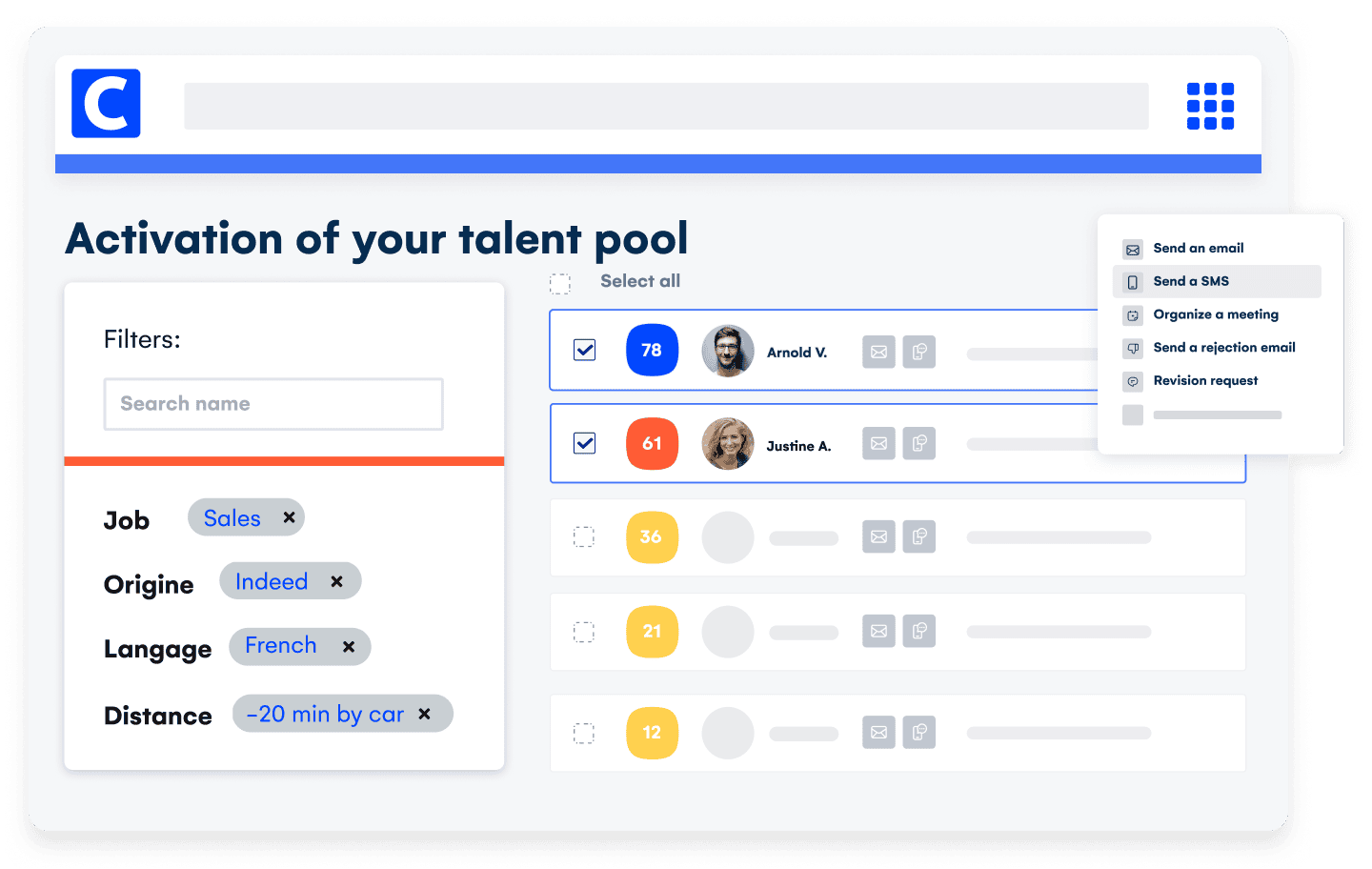The height and width of the screenshot is (869, 1372).
Task: Select Send a SMS menu option
Action: pos(1191,281)
